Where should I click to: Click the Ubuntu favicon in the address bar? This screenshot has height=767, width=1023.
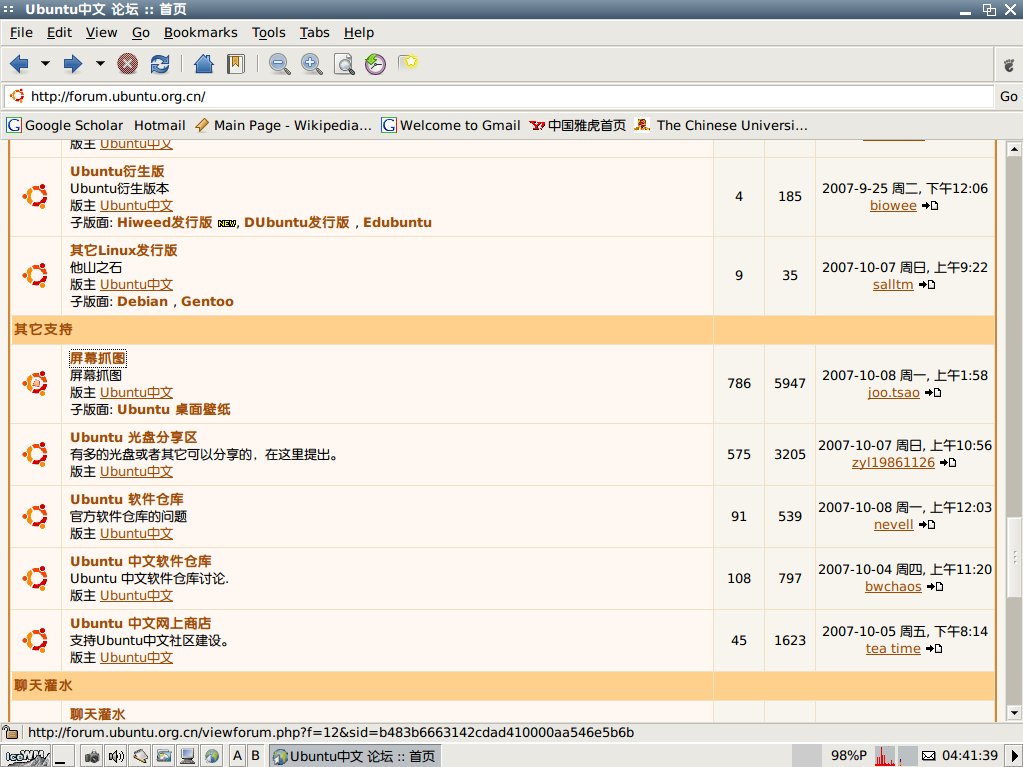[18, 97]
